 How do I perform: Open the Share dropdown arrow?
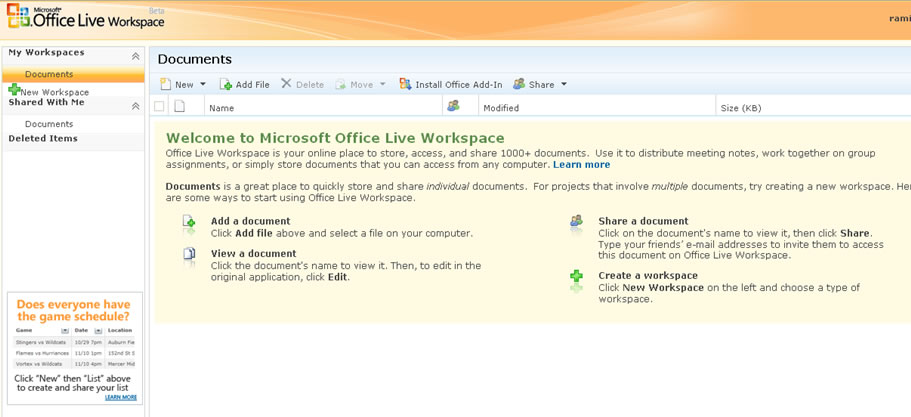point(564,84)
